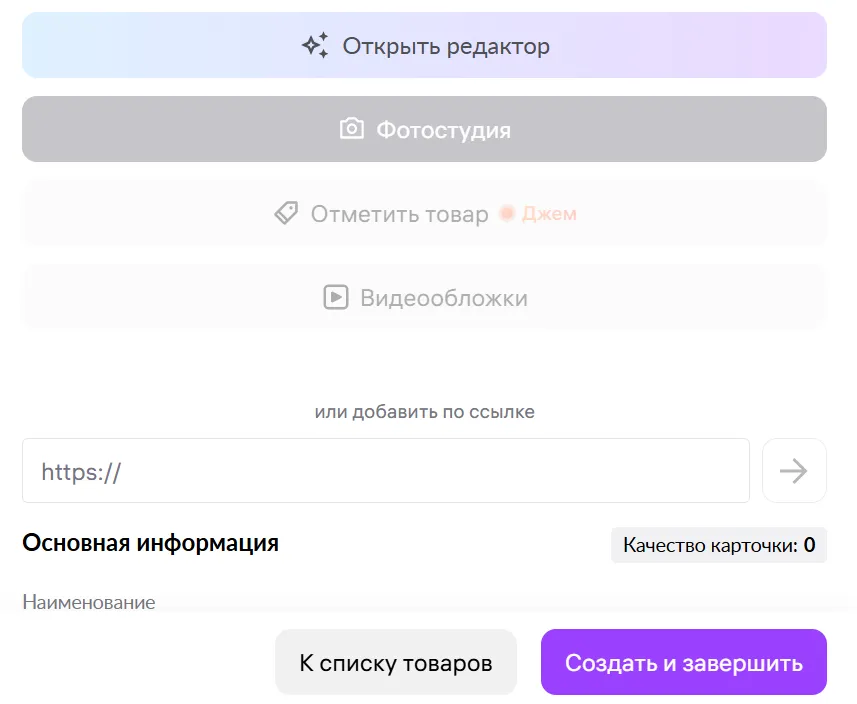Focus the https:// link input field
Image resolution: width=857 pixels, height=704 pixels.
tap(385, 471)
